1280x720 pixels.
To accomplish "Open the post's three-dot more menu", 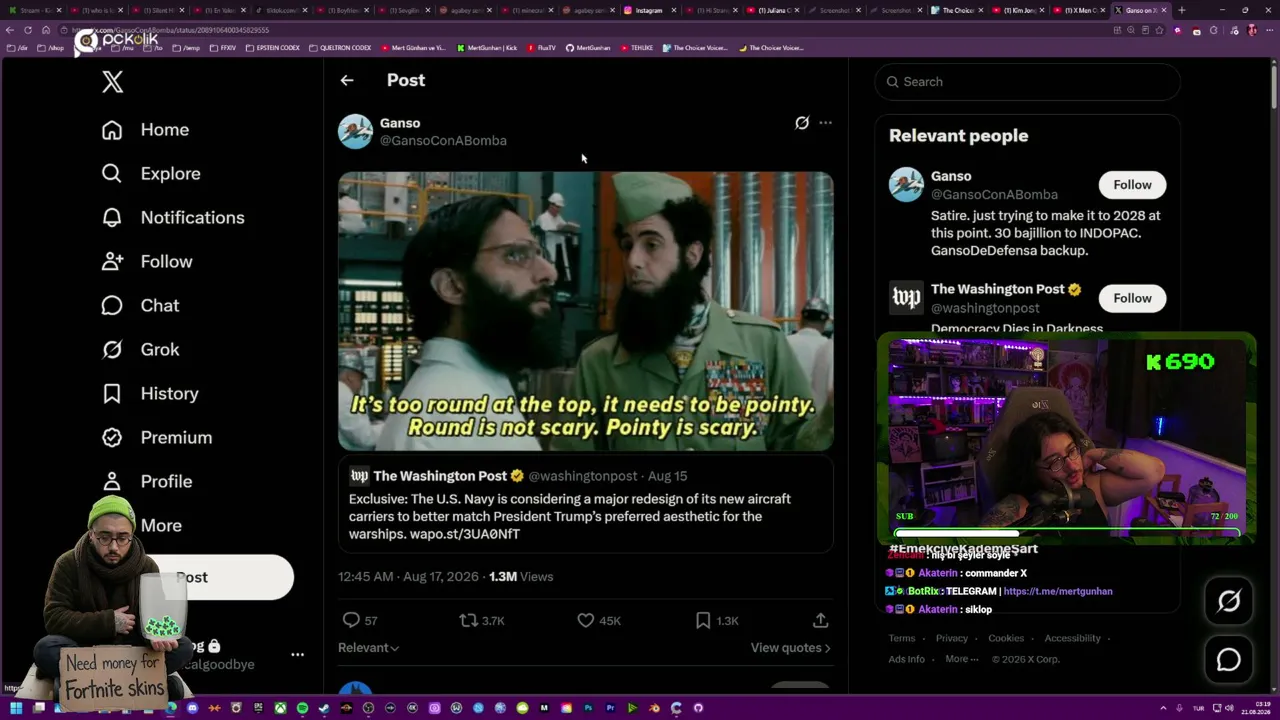I will 825,123.
